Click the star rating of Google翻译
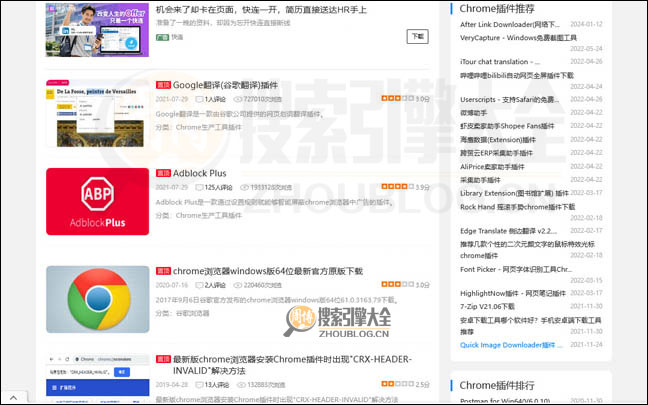Viewport: 648px width, 405px height. 397,98
